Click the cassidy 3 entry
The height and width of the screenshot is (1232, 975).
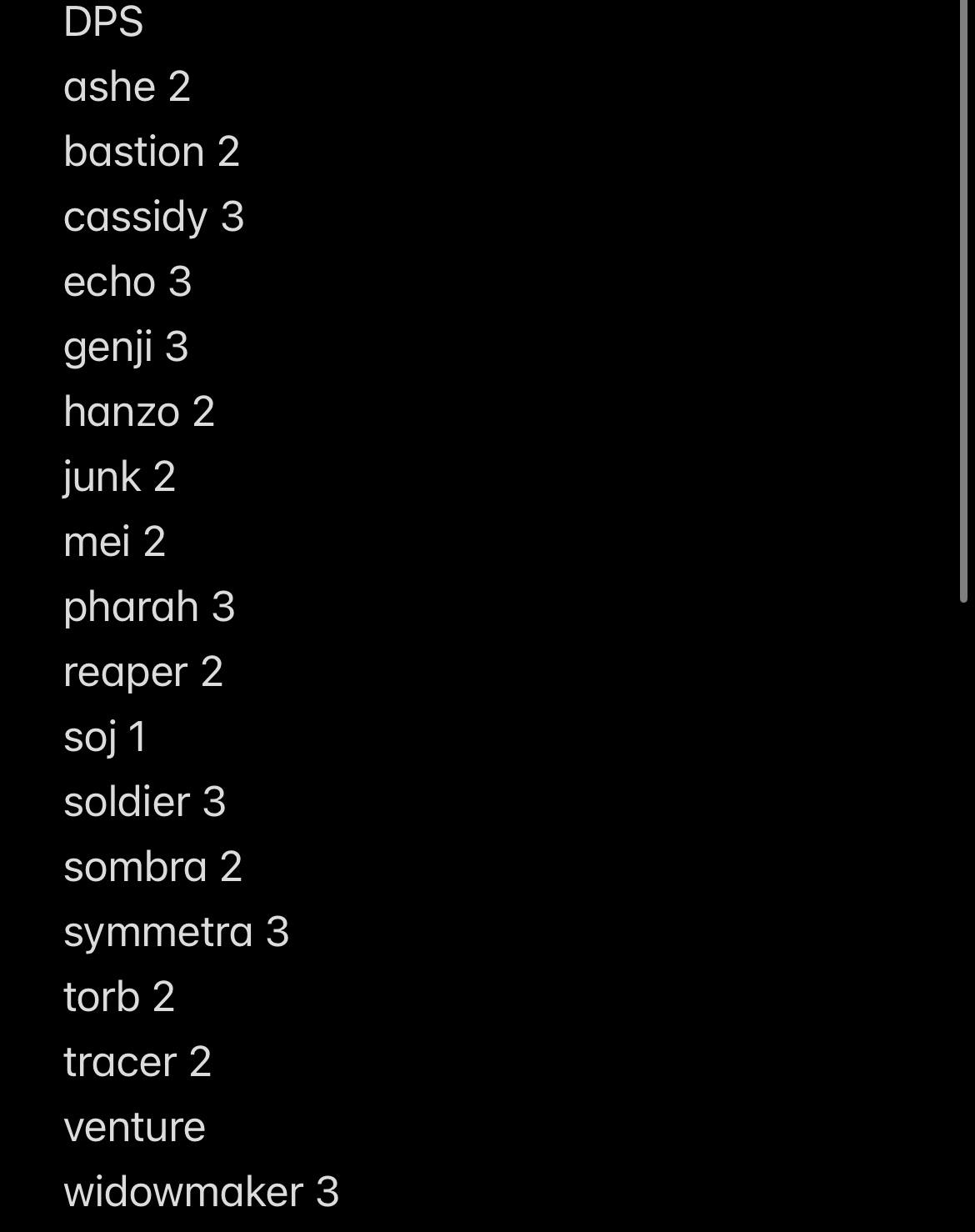[153, 217]
